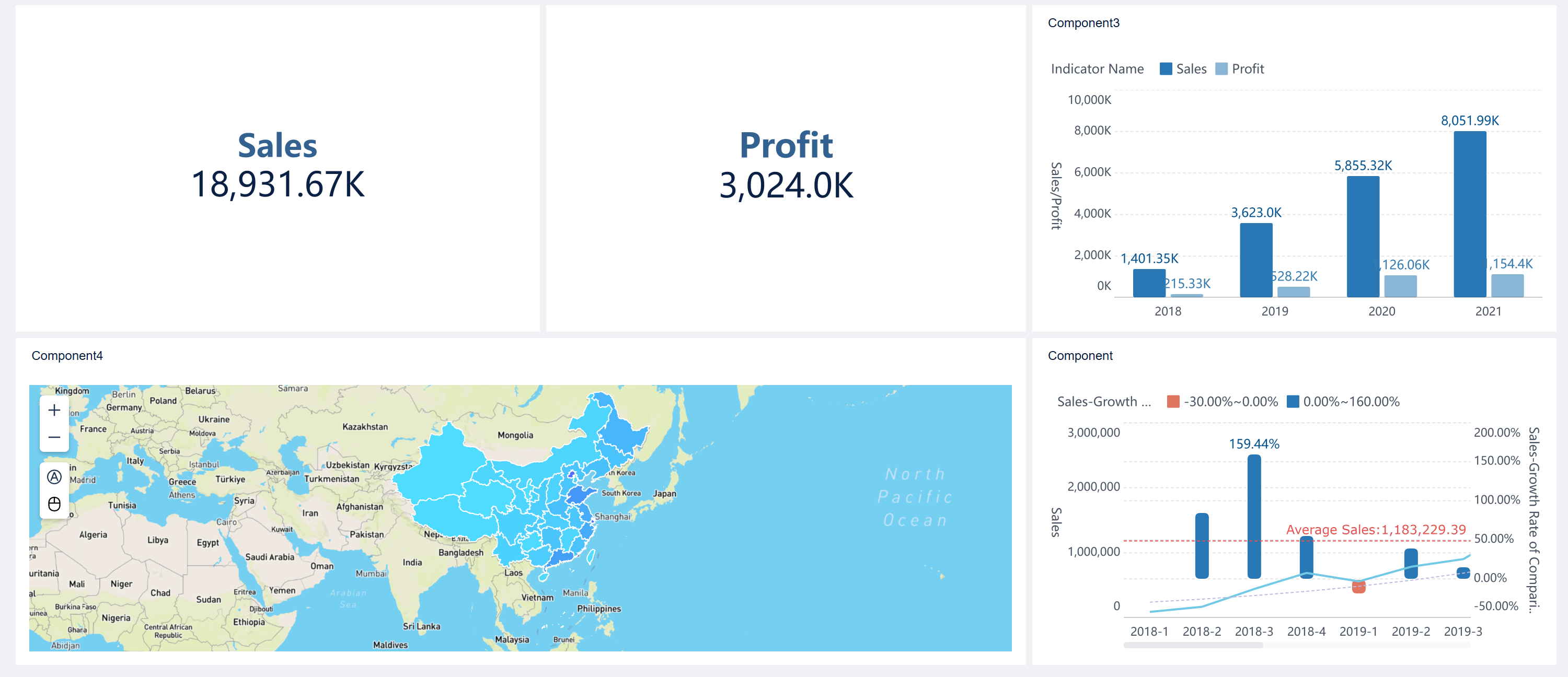Viewport: 1568px width, 677px height.
Task: Click the 2021 Sales bar labeled 8,051.99K
Action: pos(1469,213)
